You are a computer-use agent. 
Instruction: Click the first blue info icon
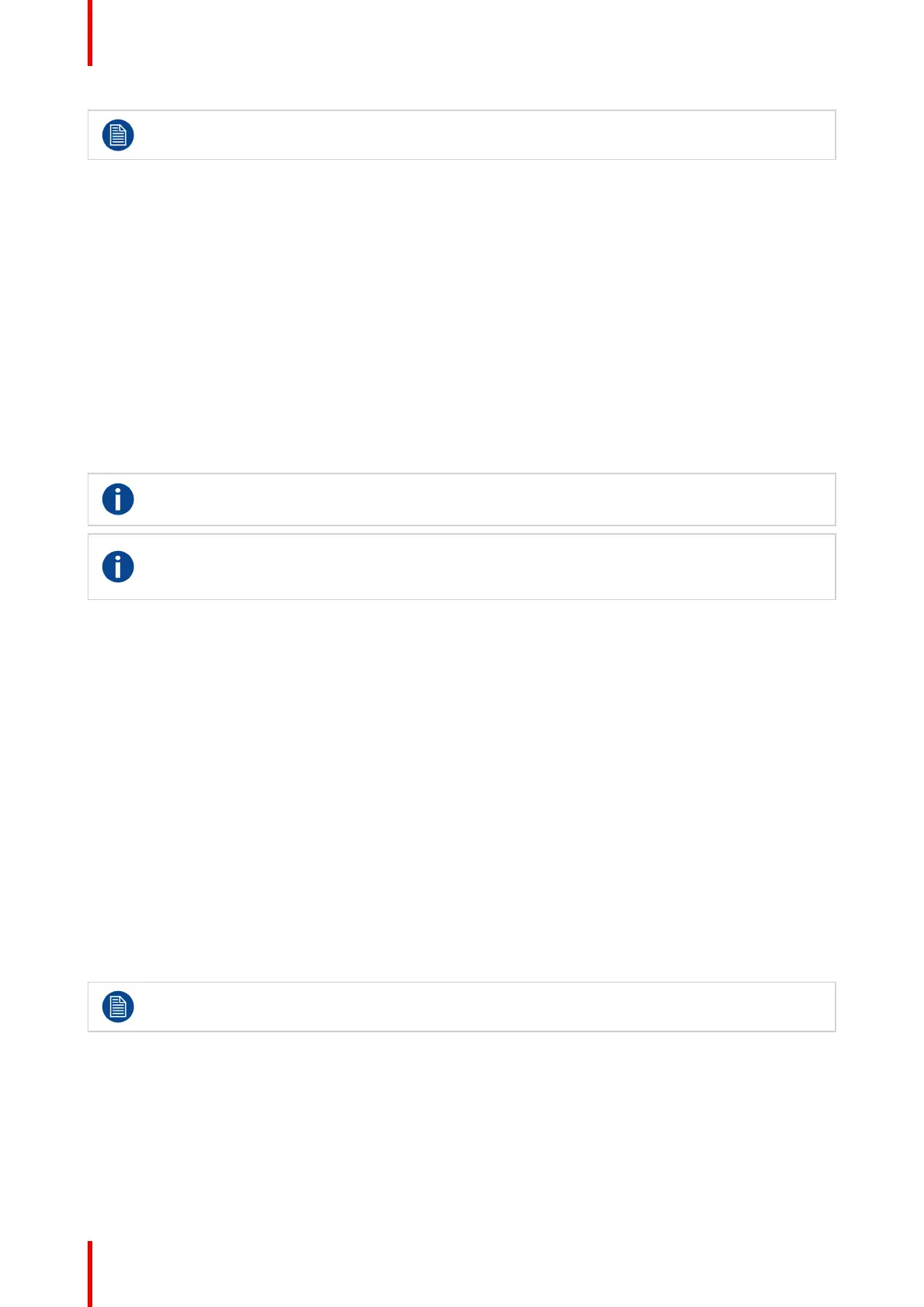pos(118,499)
